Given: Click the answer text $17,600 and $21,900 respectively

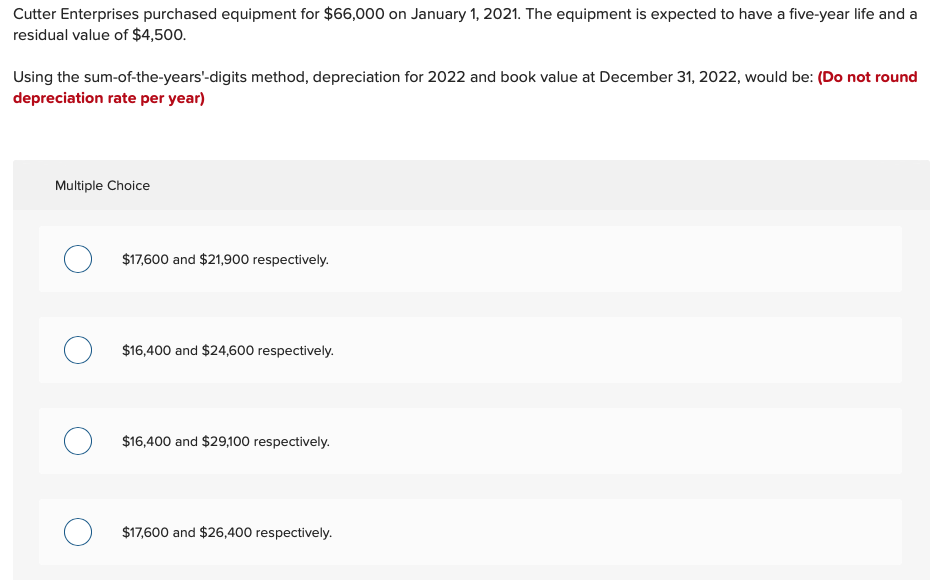Looking at the screenshot, I should [225, 259].
